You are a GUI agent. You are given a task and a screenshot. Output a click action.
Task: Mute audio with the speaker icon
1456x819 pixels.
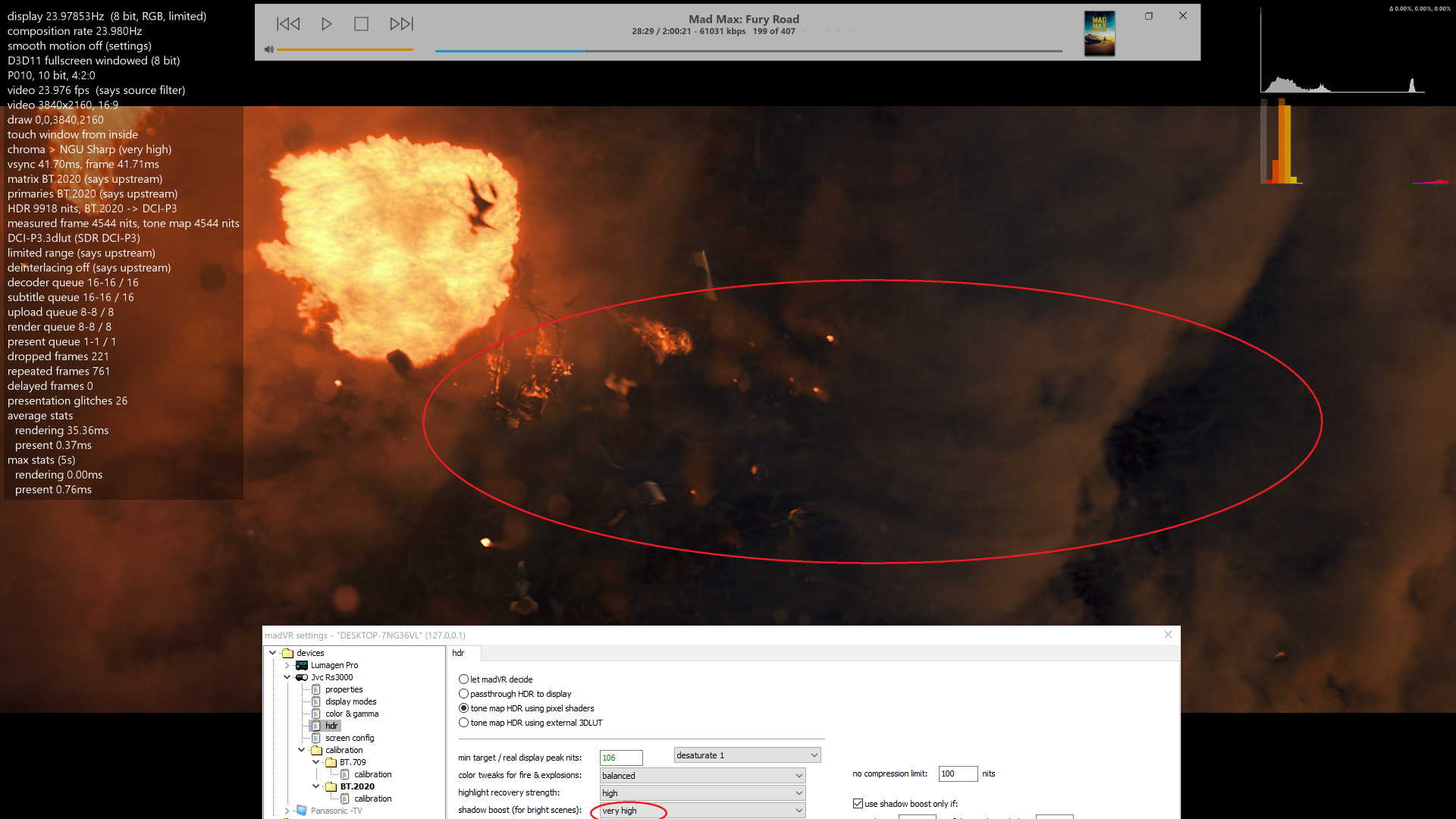pyautogui.click(x=268, y=49)
